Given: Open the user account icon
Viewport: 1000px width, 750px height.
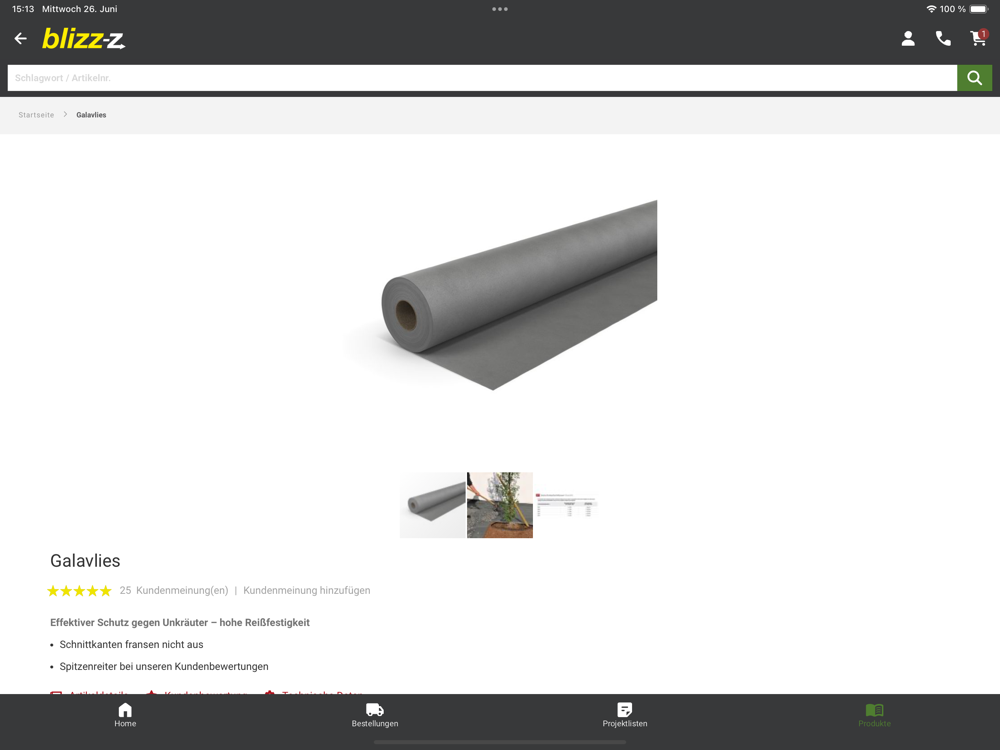Looking at the screenshot, I should [x=908, y=39].
